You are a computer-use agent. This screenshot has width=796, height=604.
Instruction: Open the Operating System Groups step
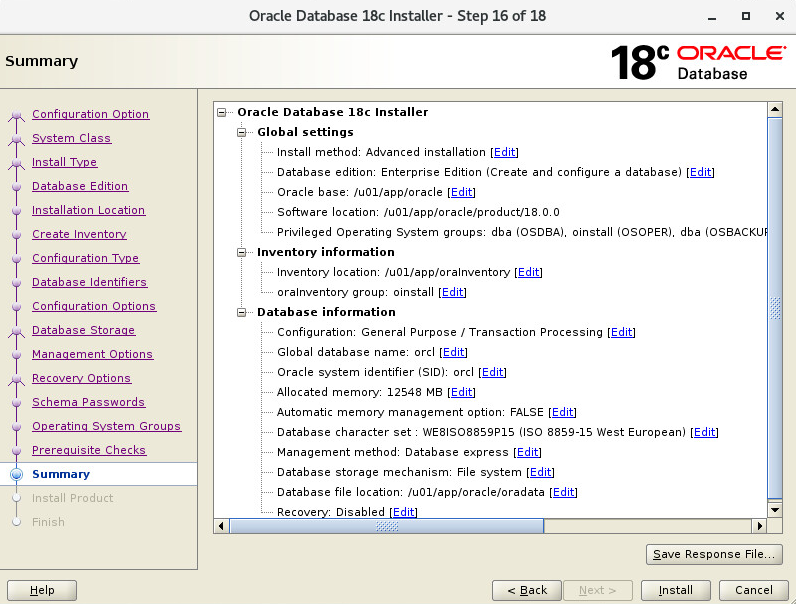click(107, 426)
